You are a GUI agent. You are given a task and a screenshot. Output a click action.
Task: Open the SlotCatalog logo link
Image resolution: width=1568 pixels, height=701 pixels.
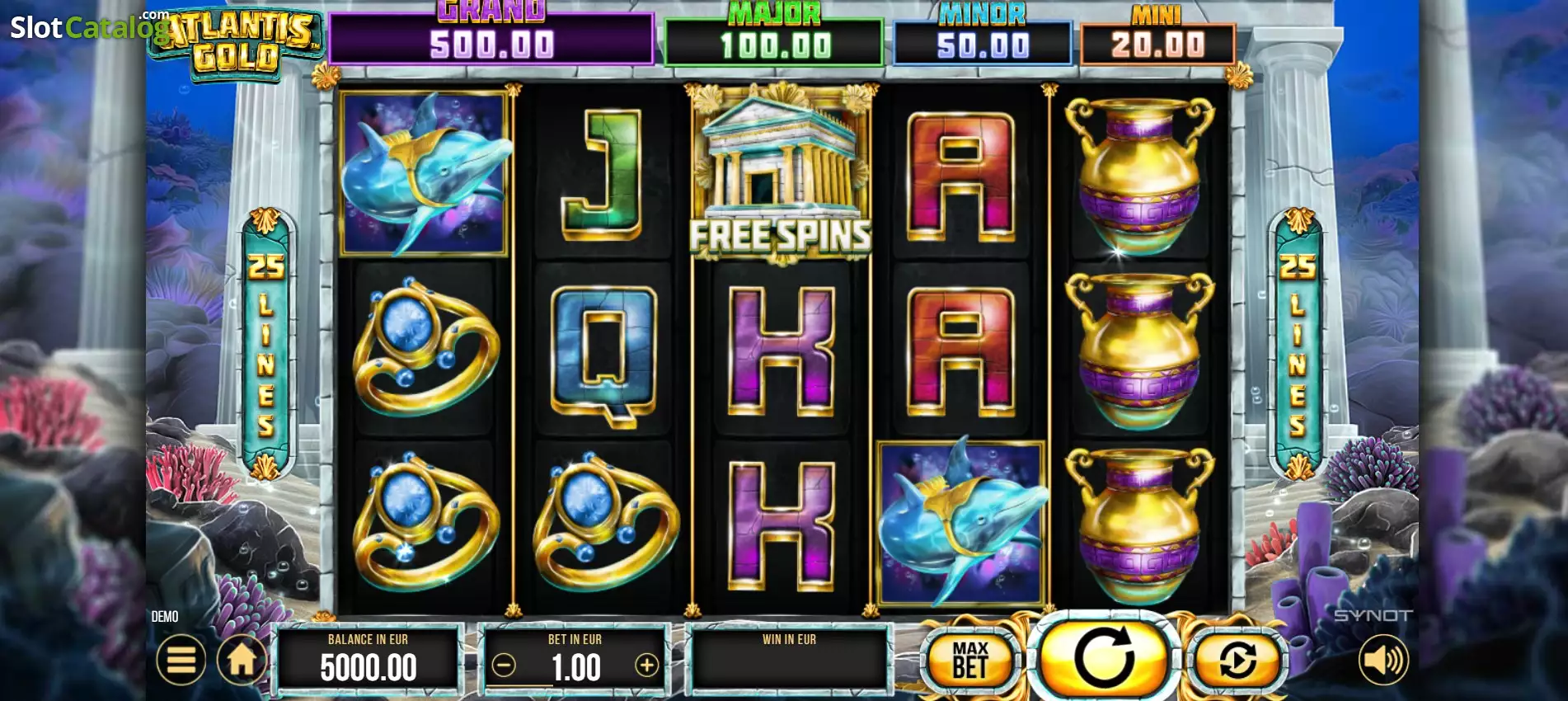tap(89, 27)
